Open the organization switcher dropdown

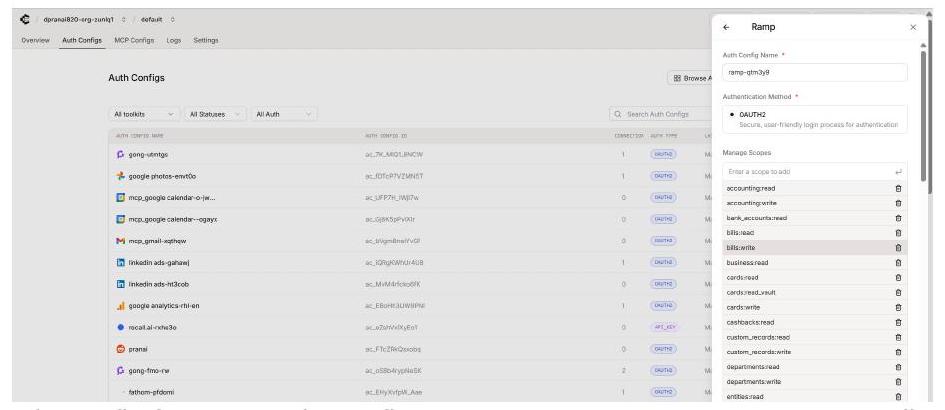pos(124,20)
